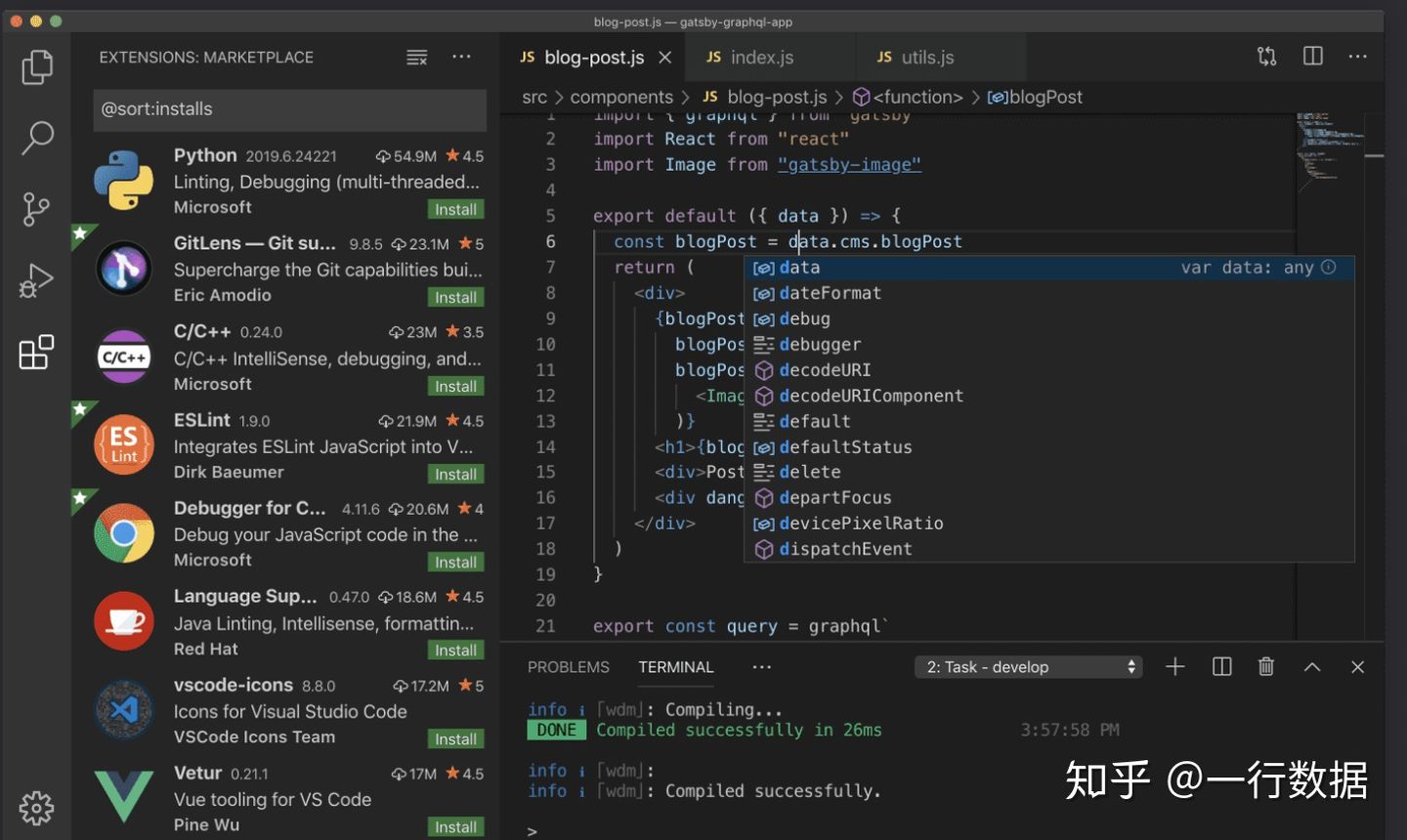Click the GitLens extension icon
Viewport: 1407px width, 840px height.
click(124, 269)
